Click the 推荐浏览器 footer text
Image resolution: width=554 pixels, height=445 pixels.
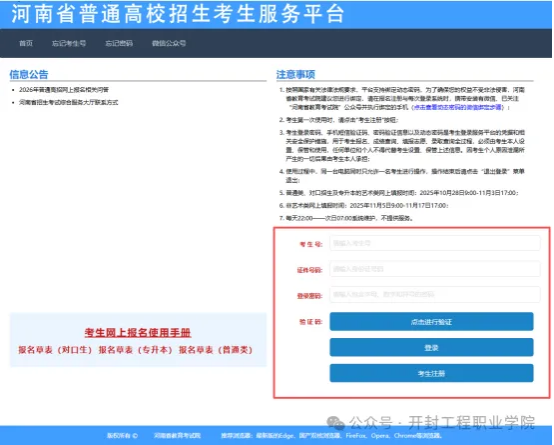(332, 435)
